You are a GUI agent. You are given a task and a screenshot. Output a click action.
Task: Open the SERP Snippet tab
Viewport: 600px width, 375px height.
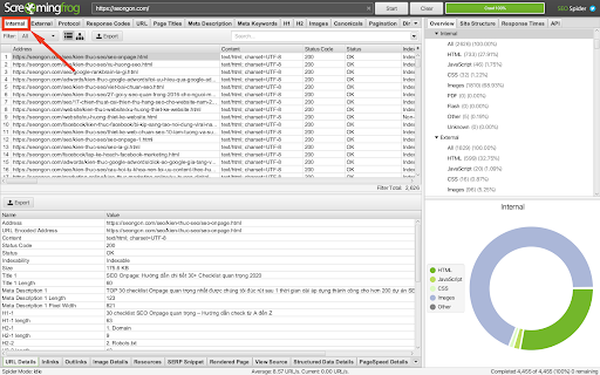[186, 362]
